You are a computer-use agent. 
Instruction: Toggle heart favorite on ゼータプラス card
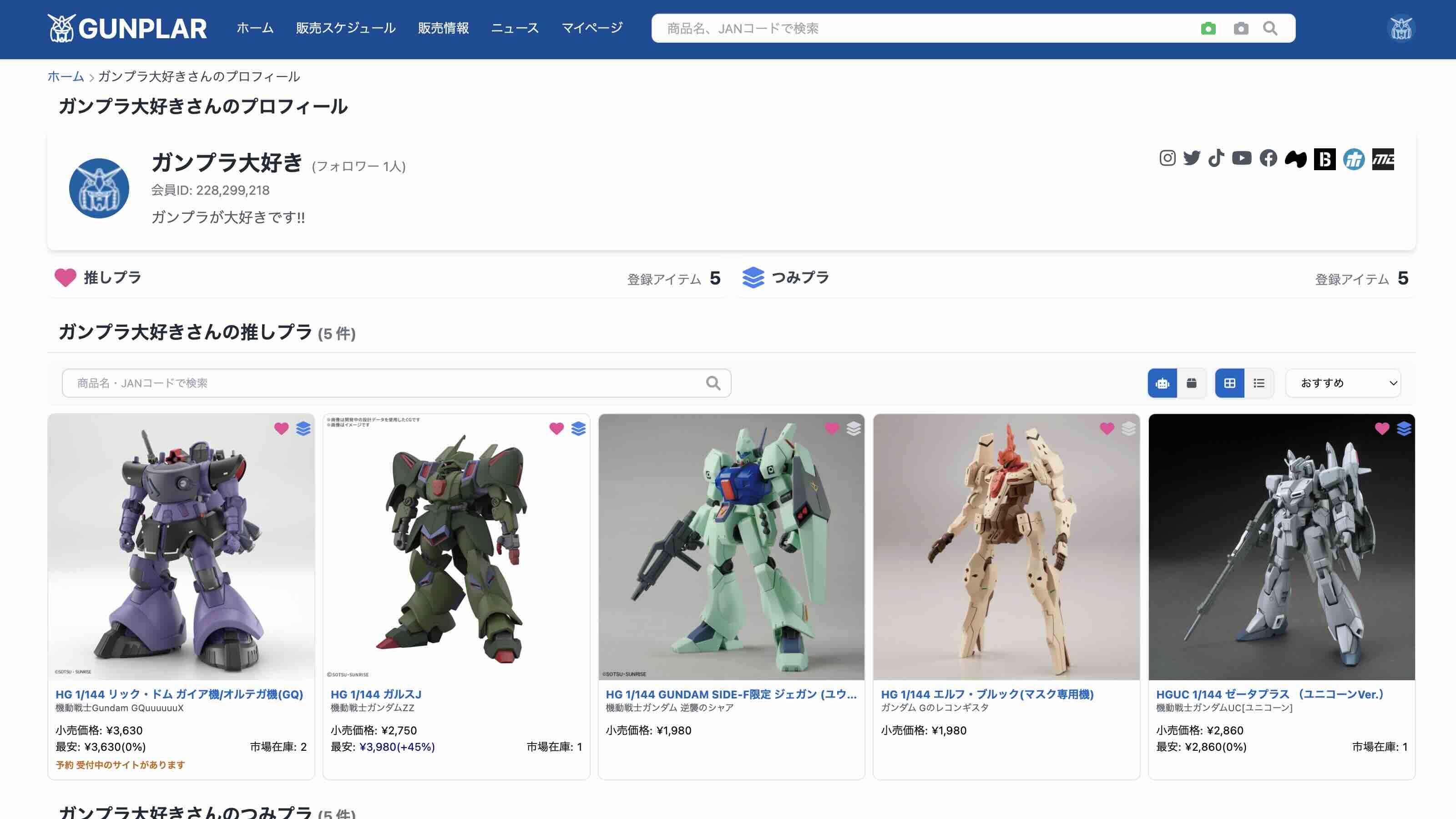[1382, 429]
